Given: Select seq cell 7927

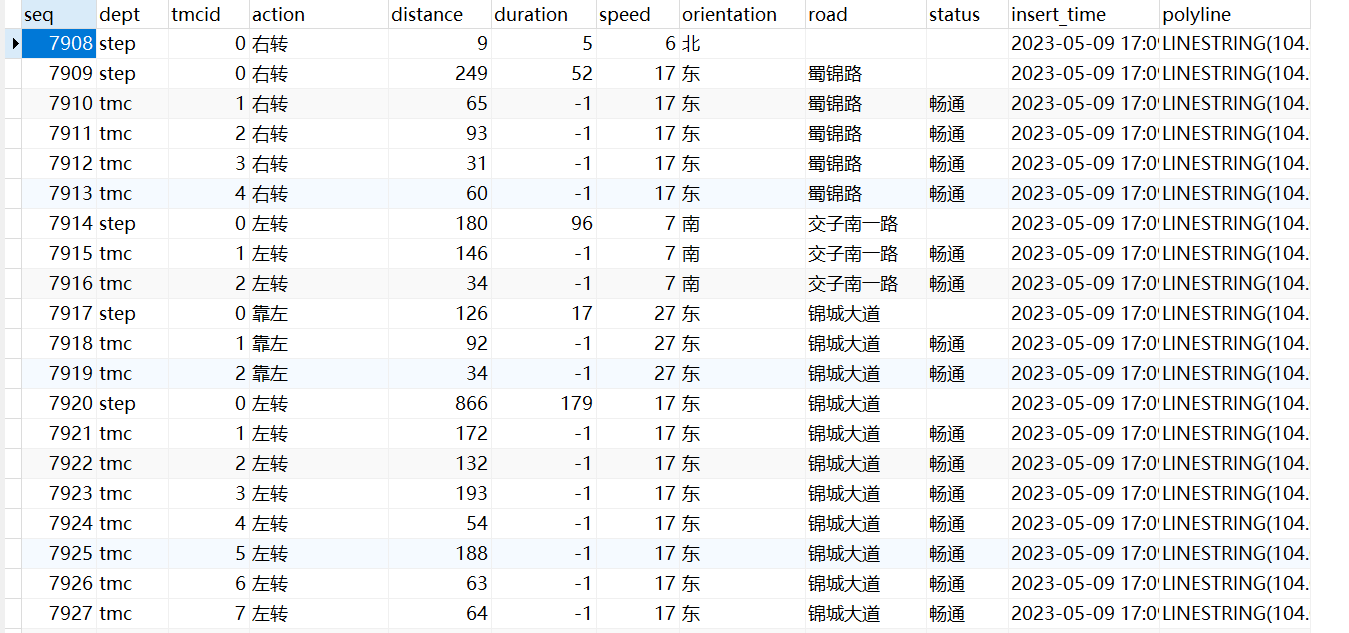Looking at the screenshot, I should (x=59, y=614).
